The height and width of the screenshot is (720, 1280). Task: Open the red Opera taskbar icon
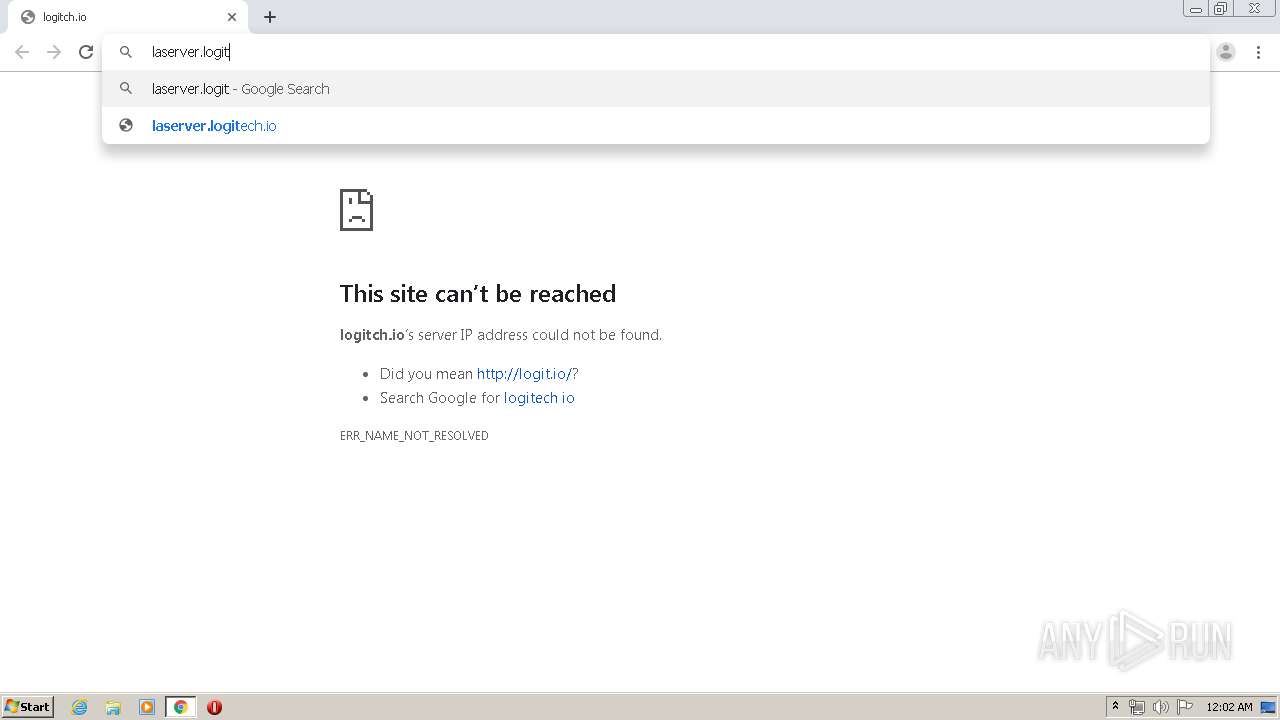[x=214, y=707]
